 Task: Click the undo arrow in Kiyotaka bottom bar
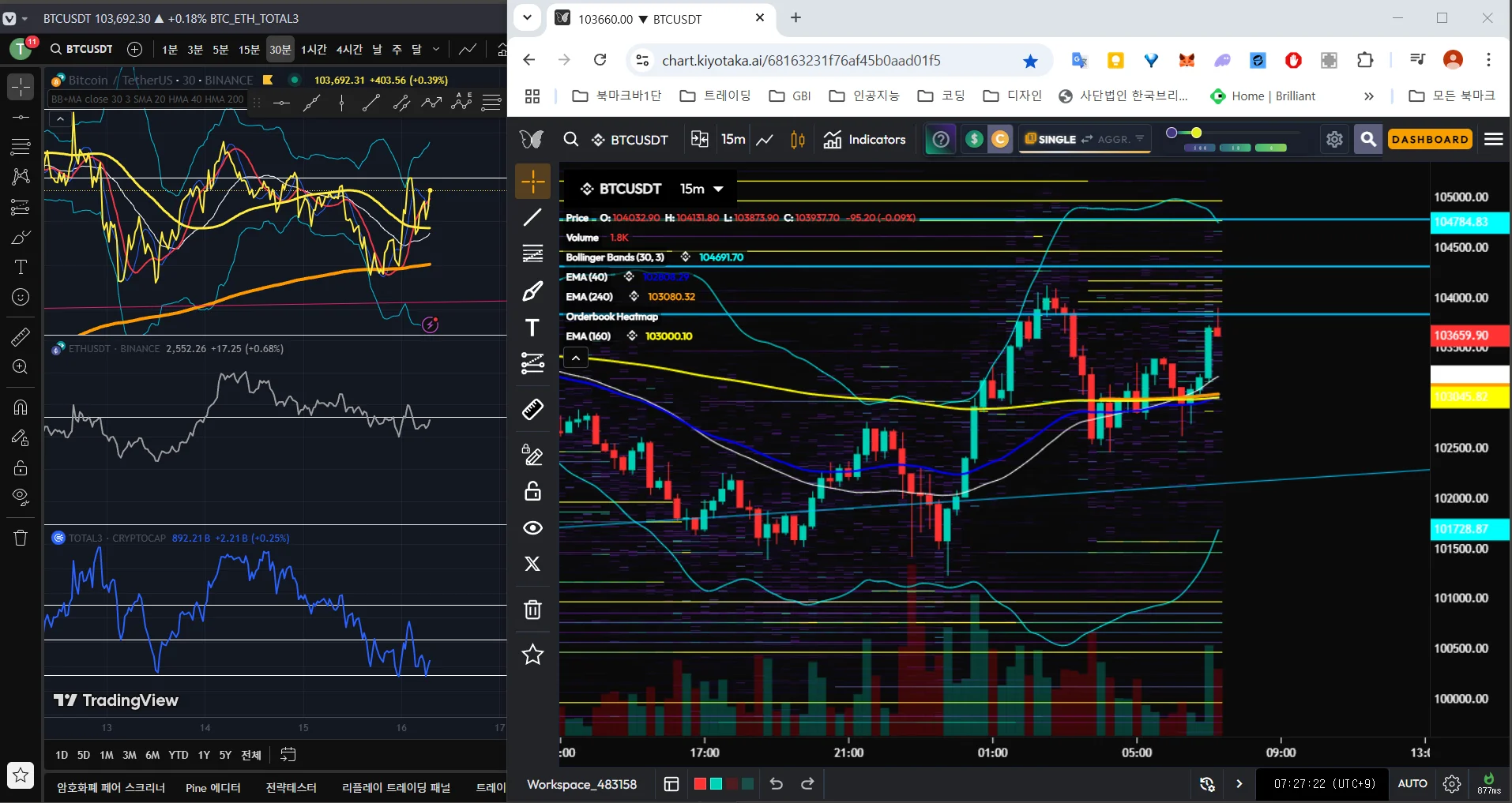[x=777, y=784]
